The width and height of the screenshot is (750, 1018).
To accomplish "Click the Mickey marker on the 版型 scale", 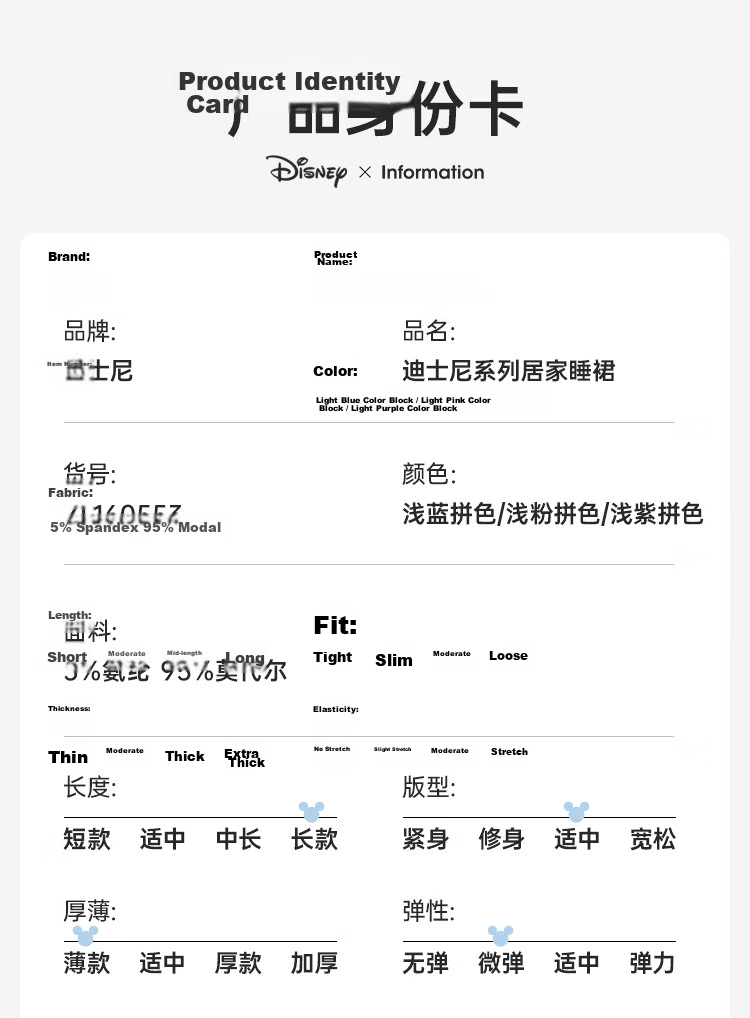I will (577, 812).
